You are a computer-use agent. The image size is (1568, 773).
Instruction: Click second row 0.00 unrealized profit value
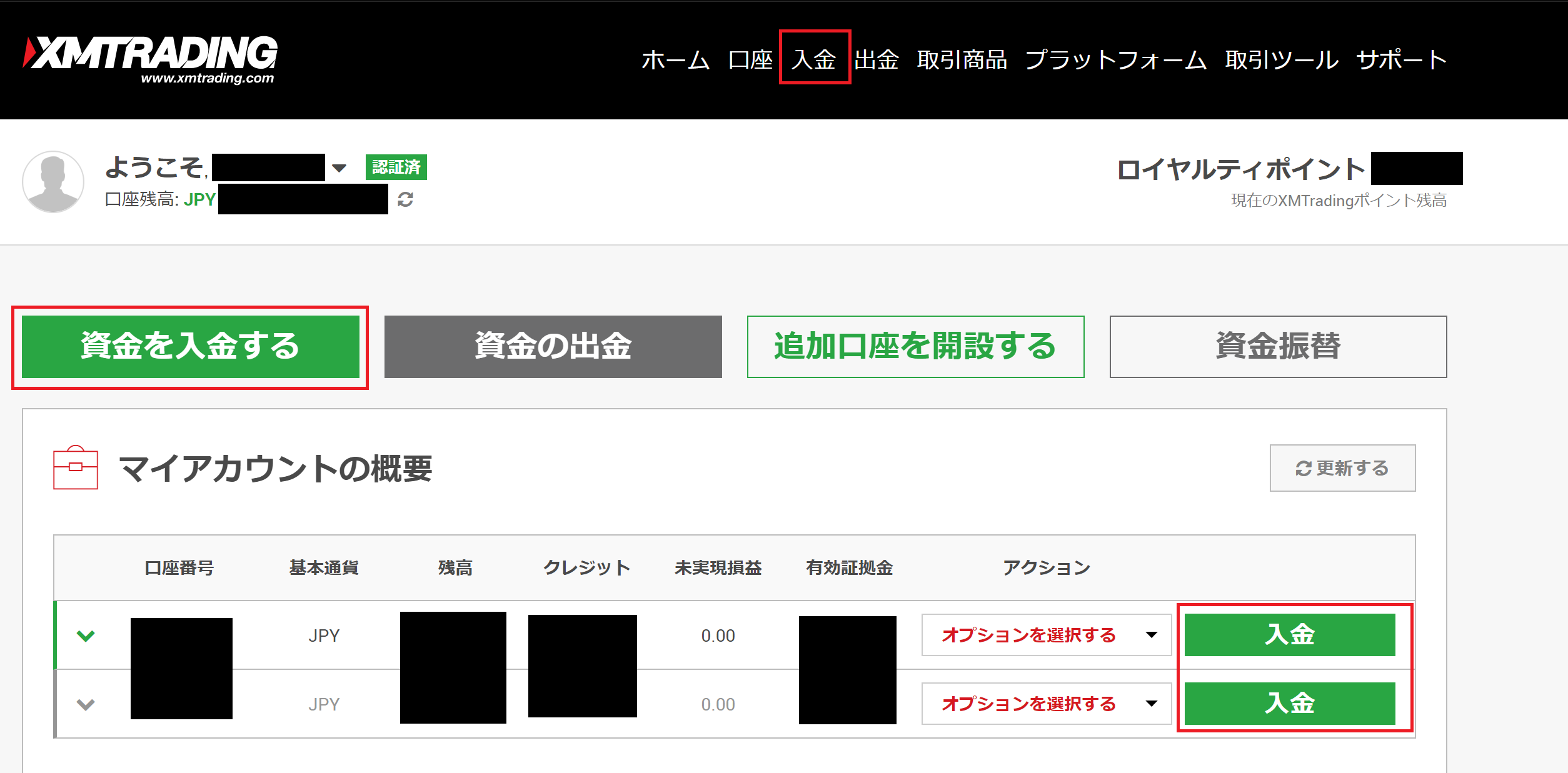pyautogui.click(x=718, y=704)
